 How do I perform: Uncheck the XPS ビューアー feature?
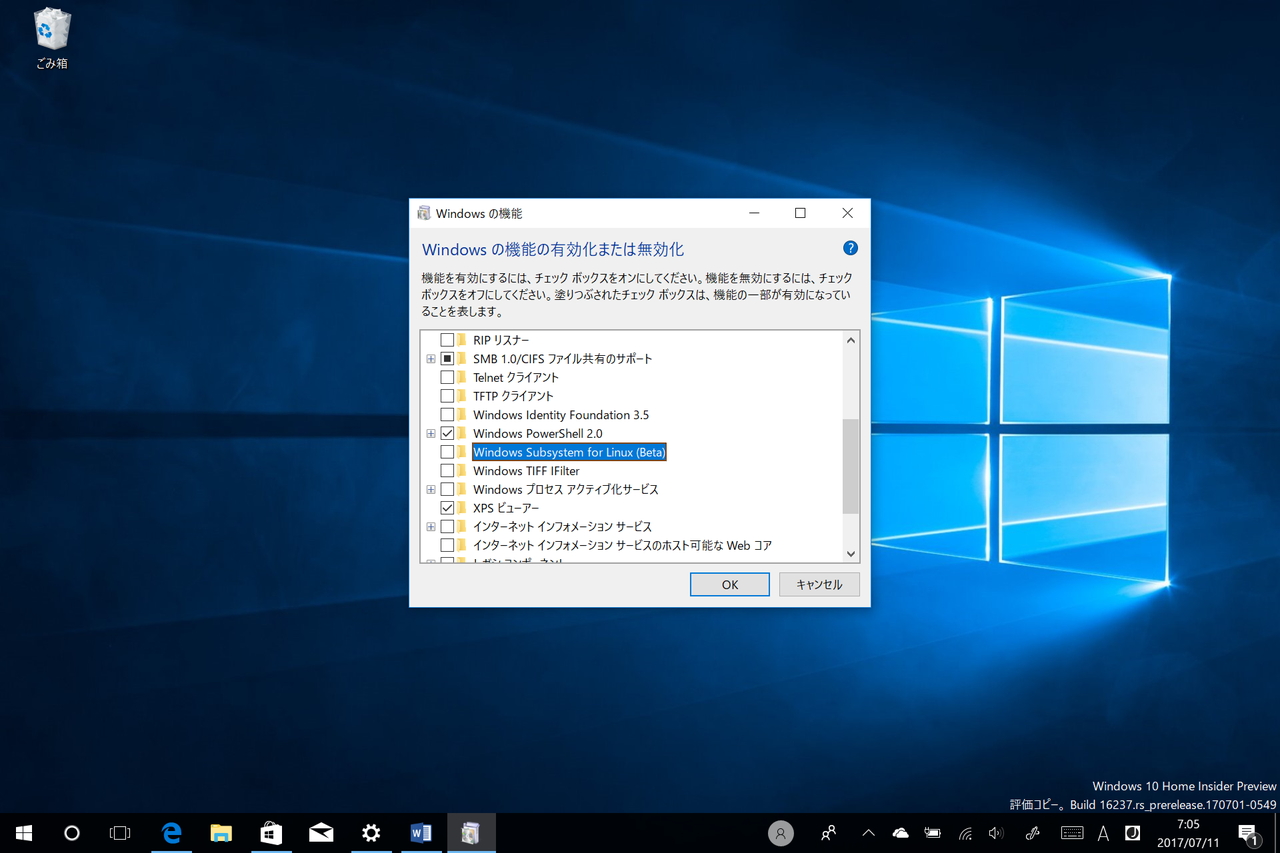(448, 507)
